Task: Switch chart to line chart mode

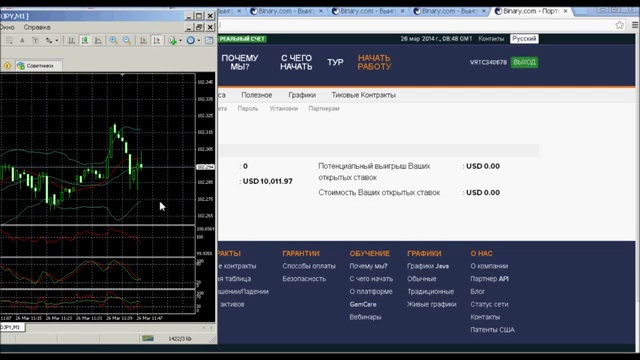Action: [98, 40]
